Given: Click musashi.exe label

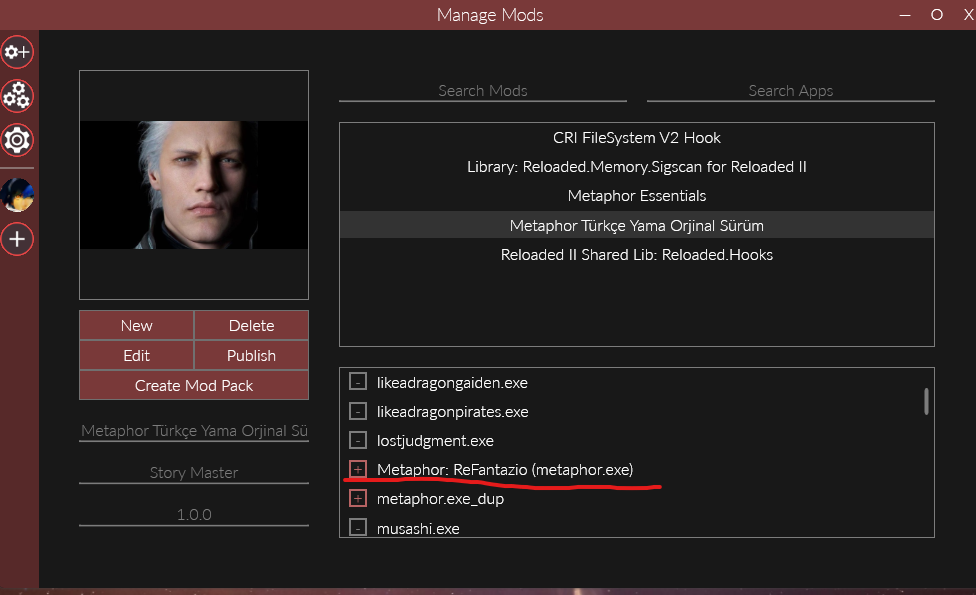Looking at the screenshot, I should point(418,528).
